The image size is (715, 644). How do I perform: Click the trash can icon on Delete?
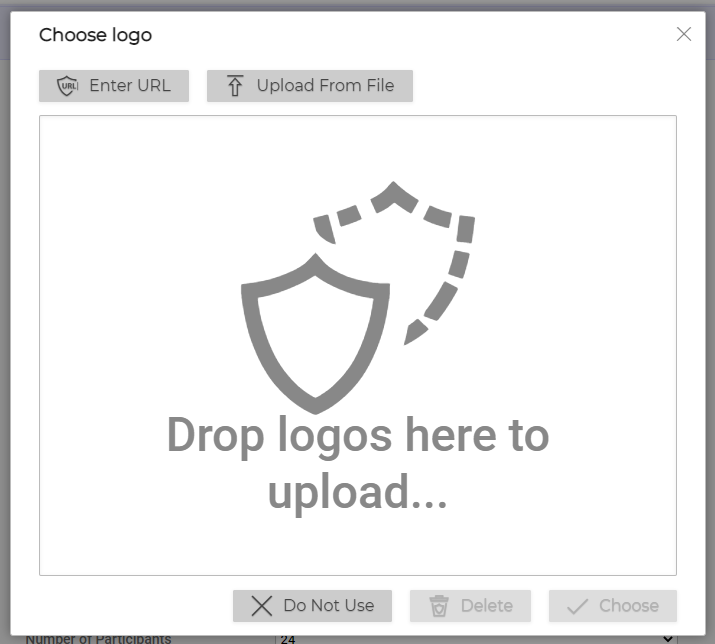tap(439, 606)
